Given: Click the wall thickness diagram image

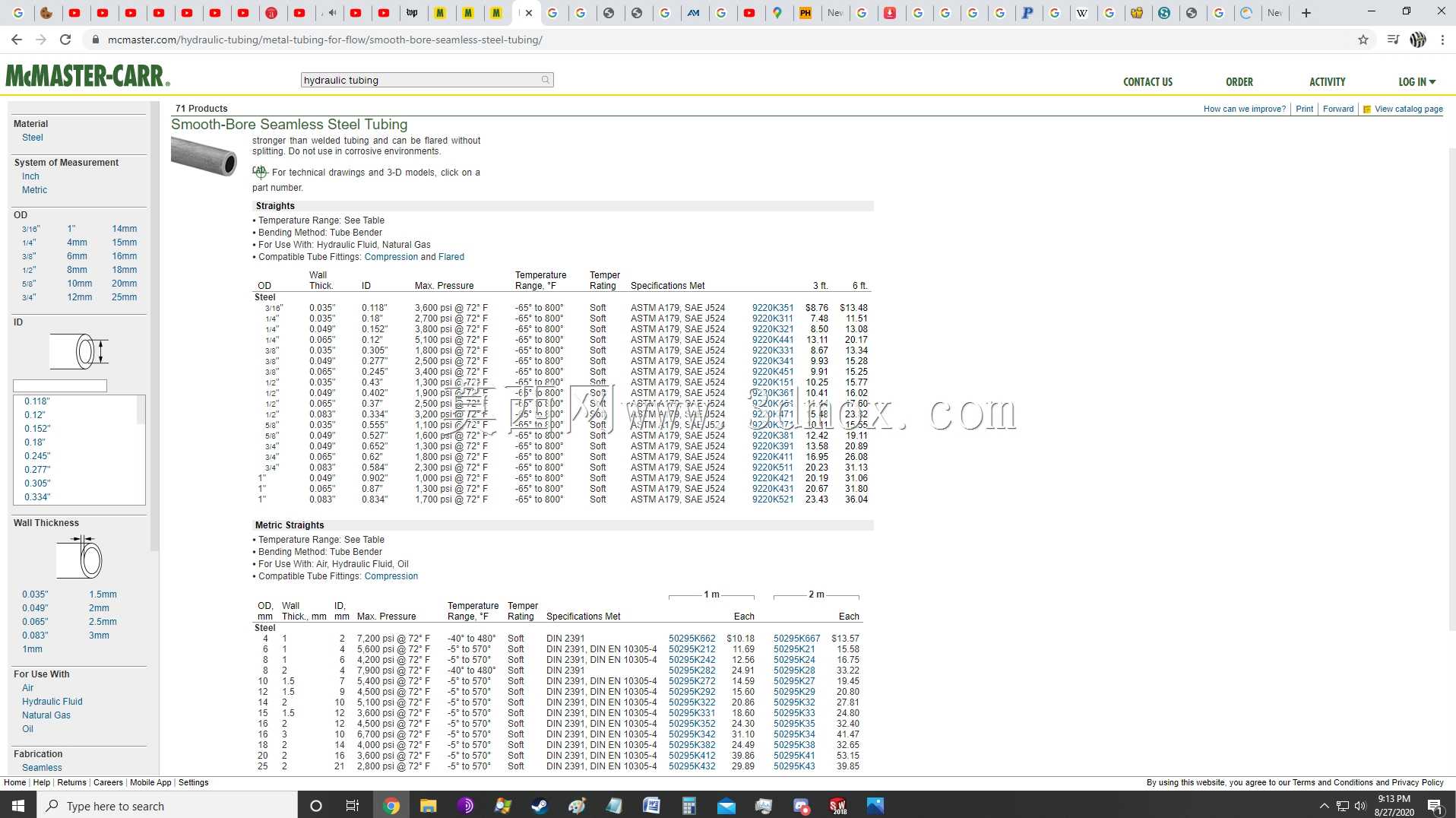Looking at the screenshot, I should [79, 557].
